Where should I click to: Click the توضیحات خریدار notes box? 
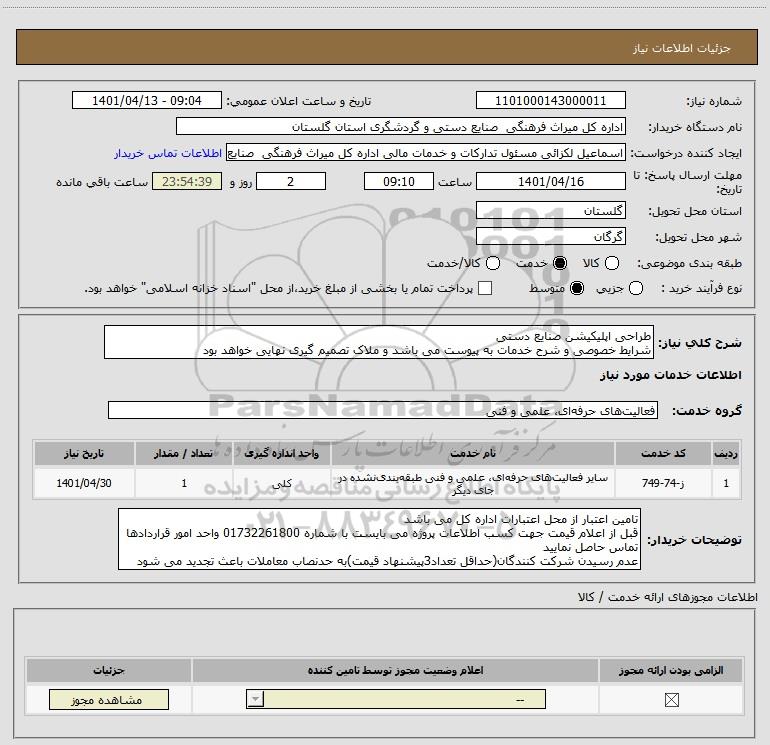pos(379,539)
